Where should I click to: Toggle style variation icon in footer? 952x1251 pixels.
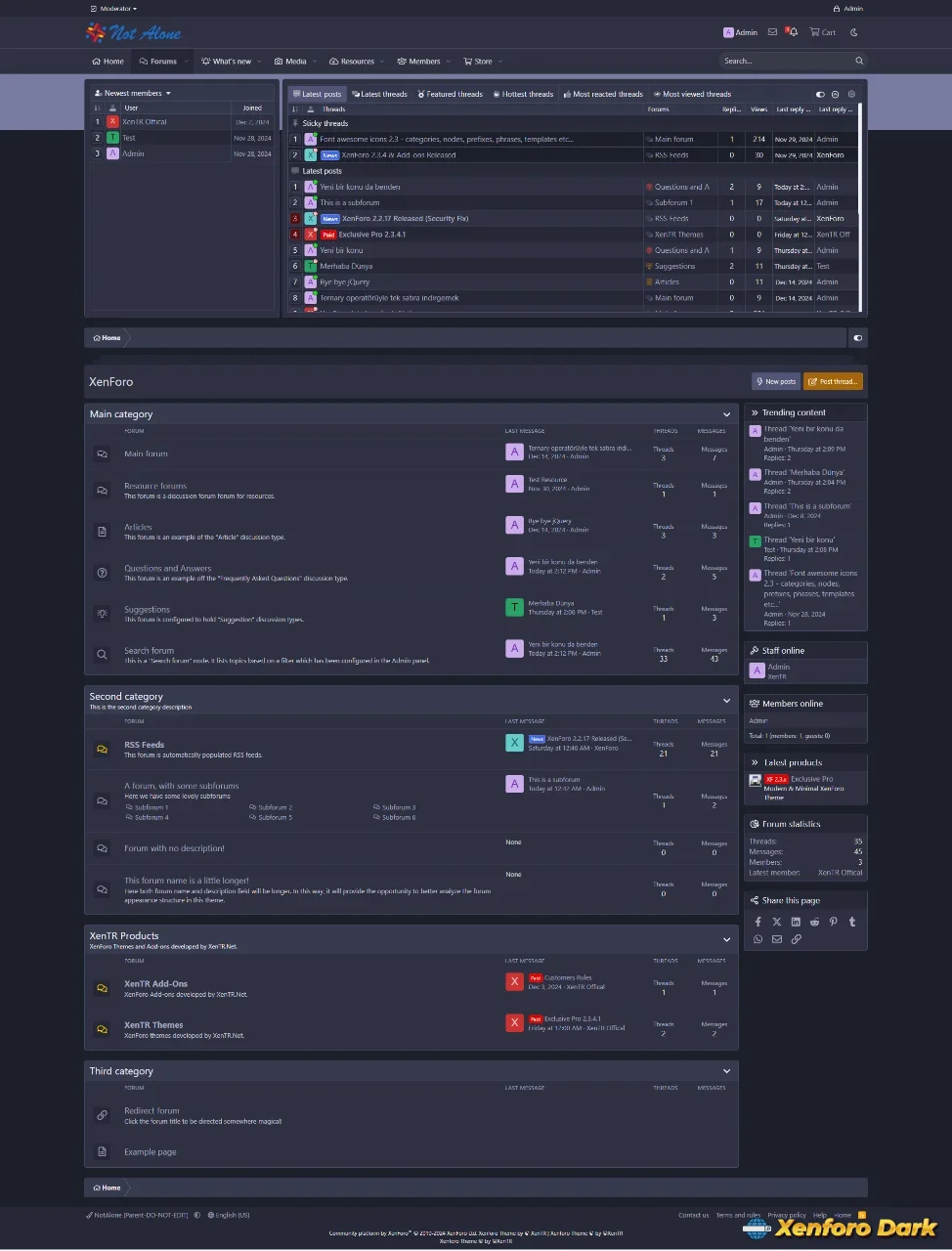click(197, 1215)
